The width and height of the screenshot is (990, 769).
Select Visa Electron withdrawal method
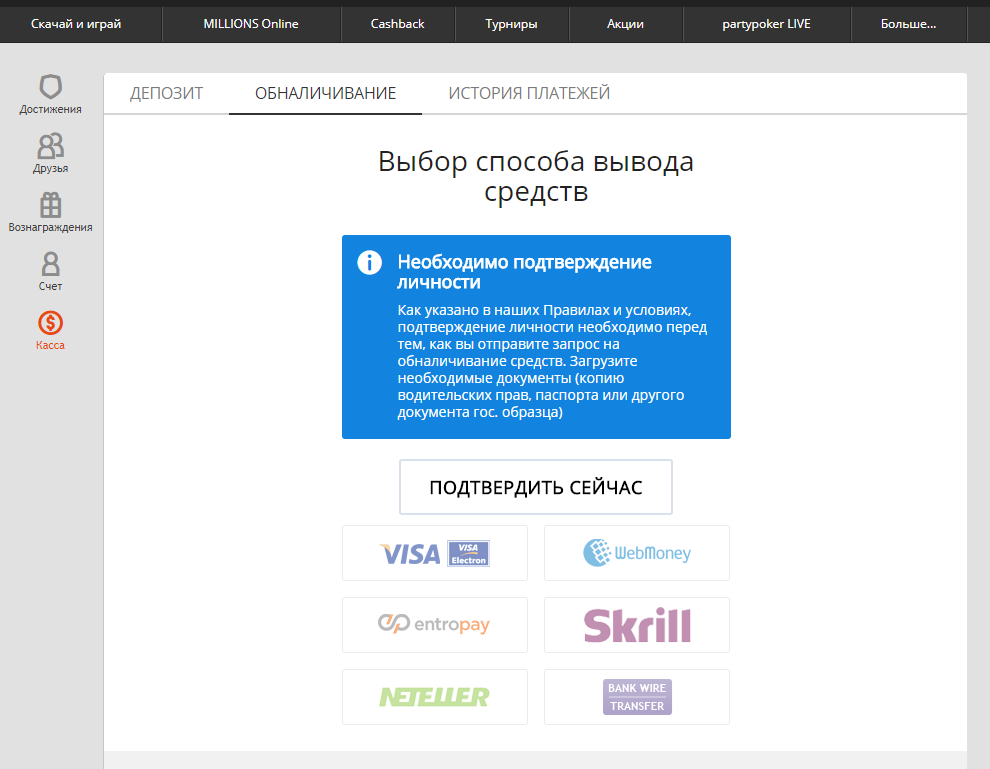(x=435, y=553)
